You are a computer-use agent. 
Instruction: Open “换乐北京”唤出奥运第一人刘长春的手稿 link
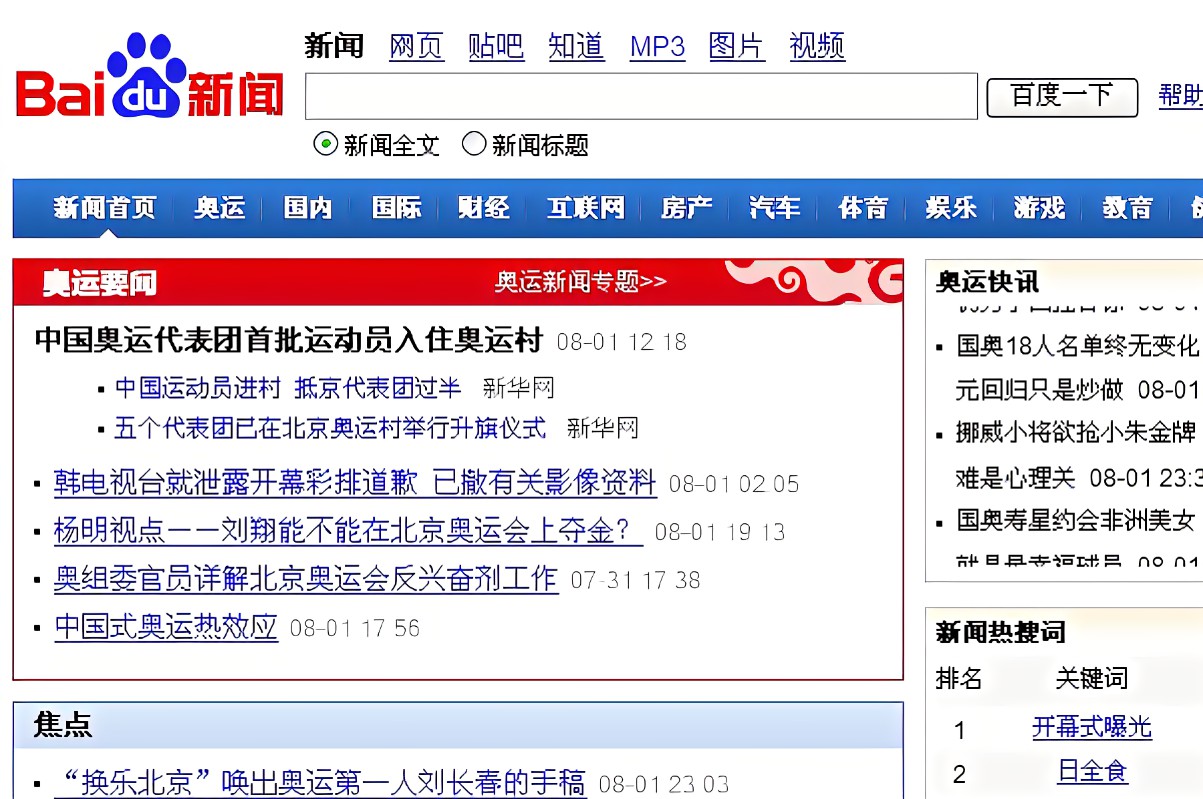coord(320,783)
